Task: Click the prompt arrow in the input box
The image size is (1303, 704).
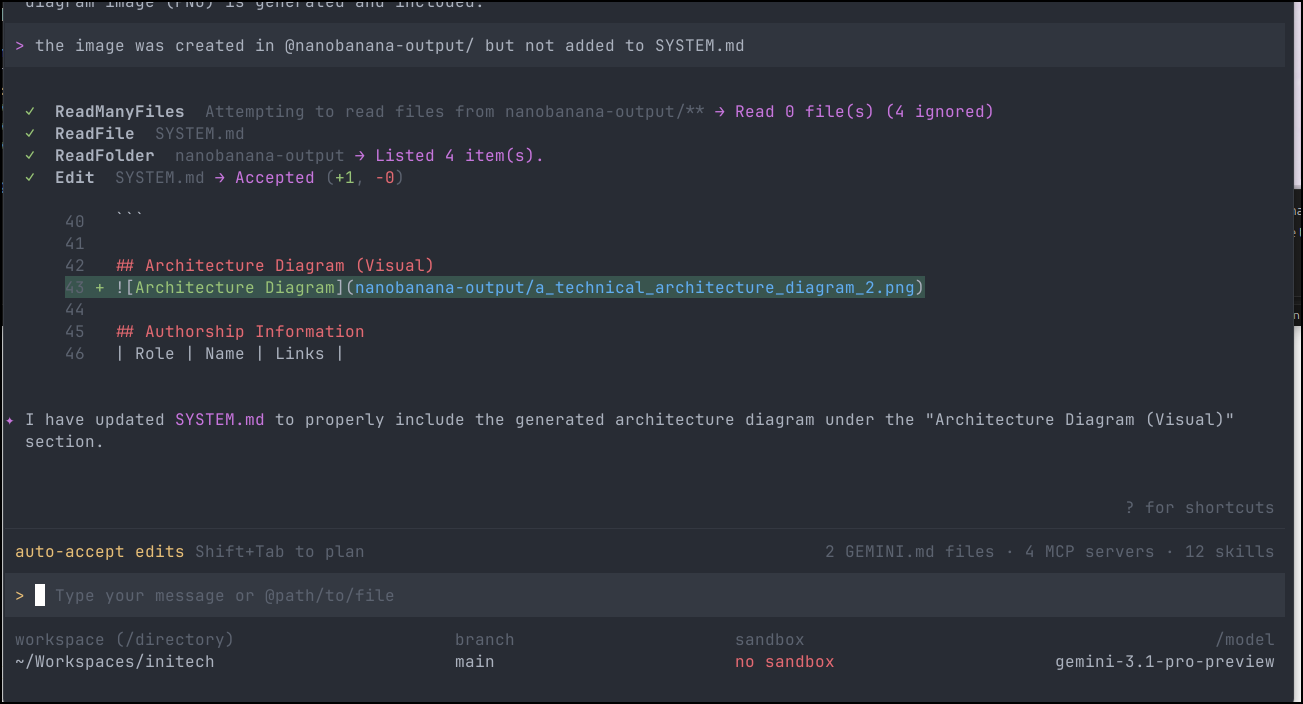Action: [20, 596]
